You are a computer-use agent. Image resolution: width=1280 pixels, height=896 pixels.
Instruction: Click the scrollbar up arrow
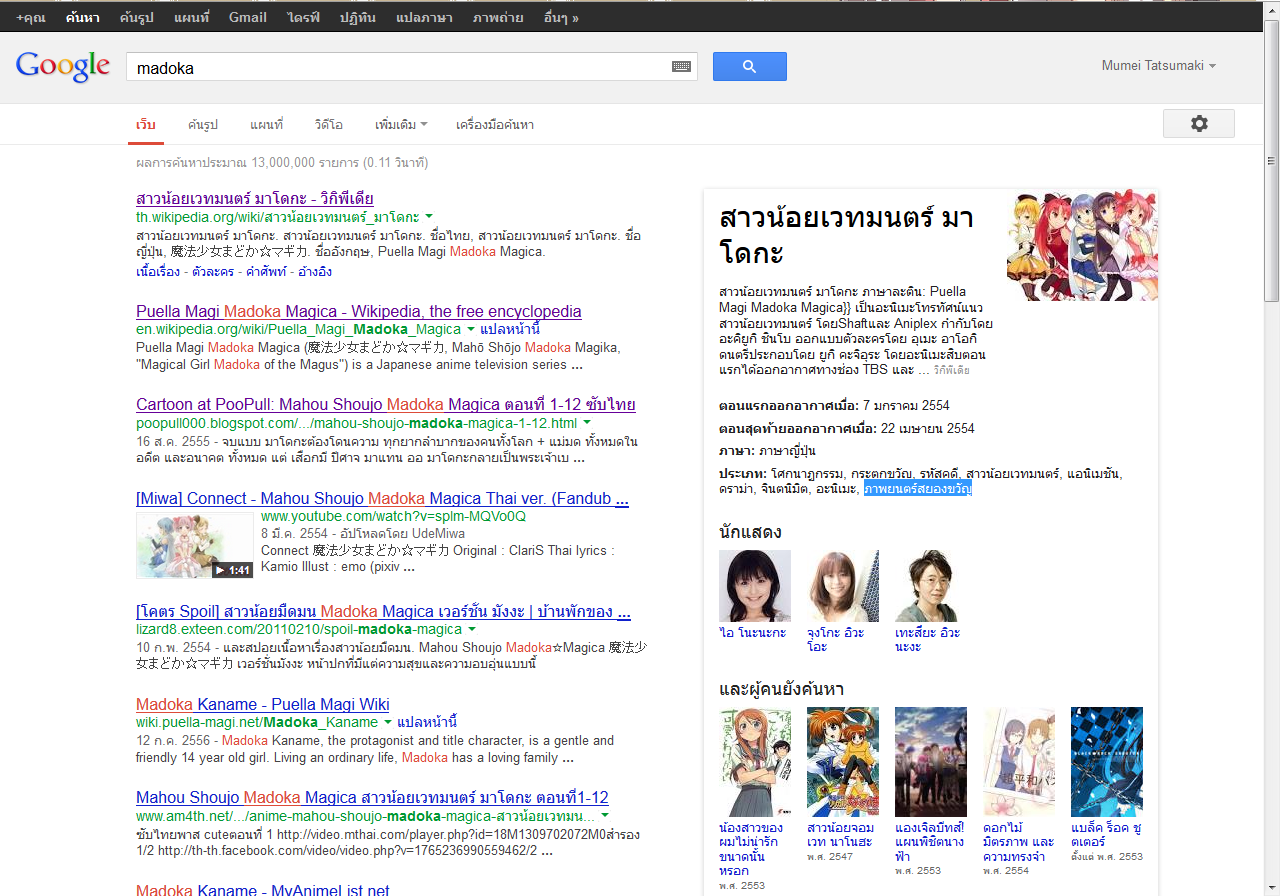(1271, 9)
